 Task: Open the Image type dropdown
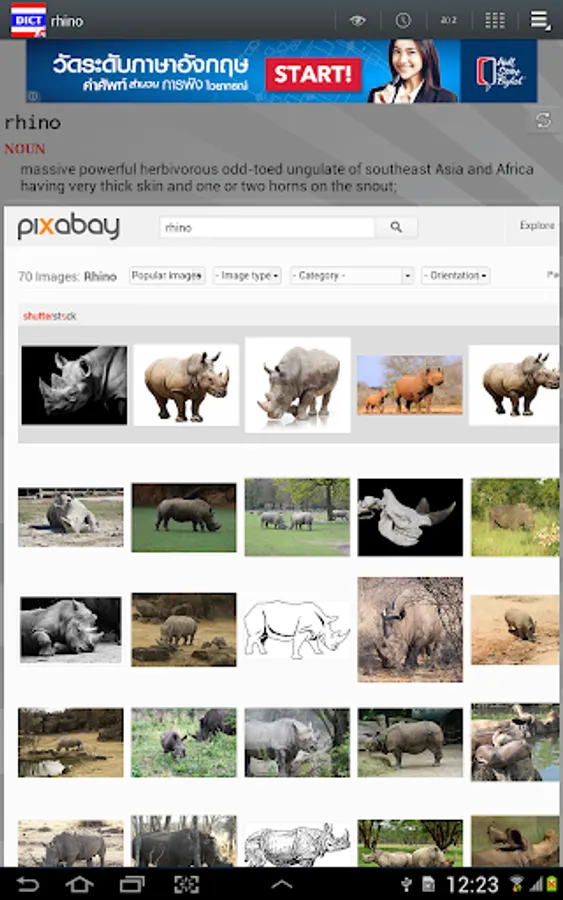click(247, 276)
